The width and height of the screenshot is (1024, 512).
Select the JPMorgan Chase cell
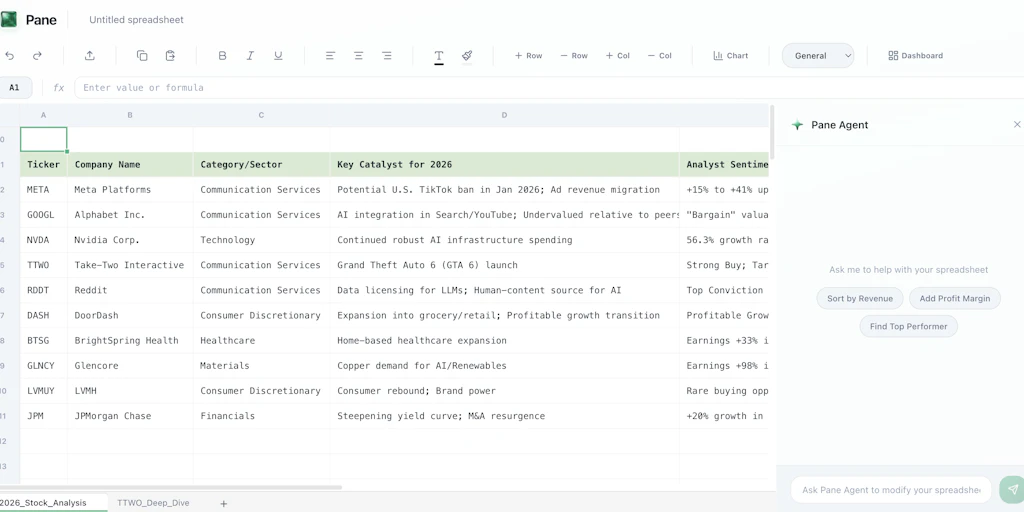(130, 416)
